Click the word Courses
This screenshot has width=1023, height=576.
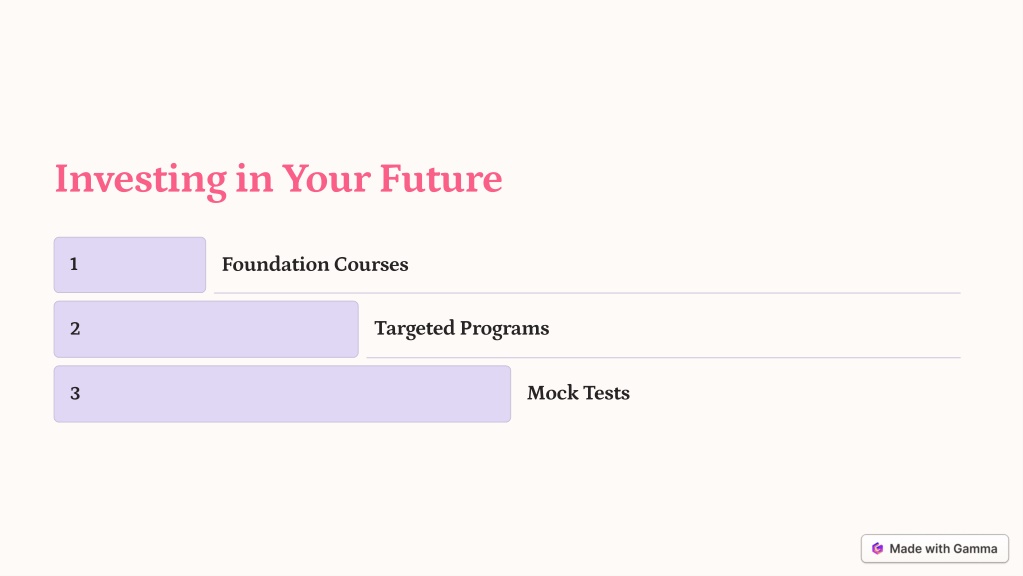coord(371,264)
